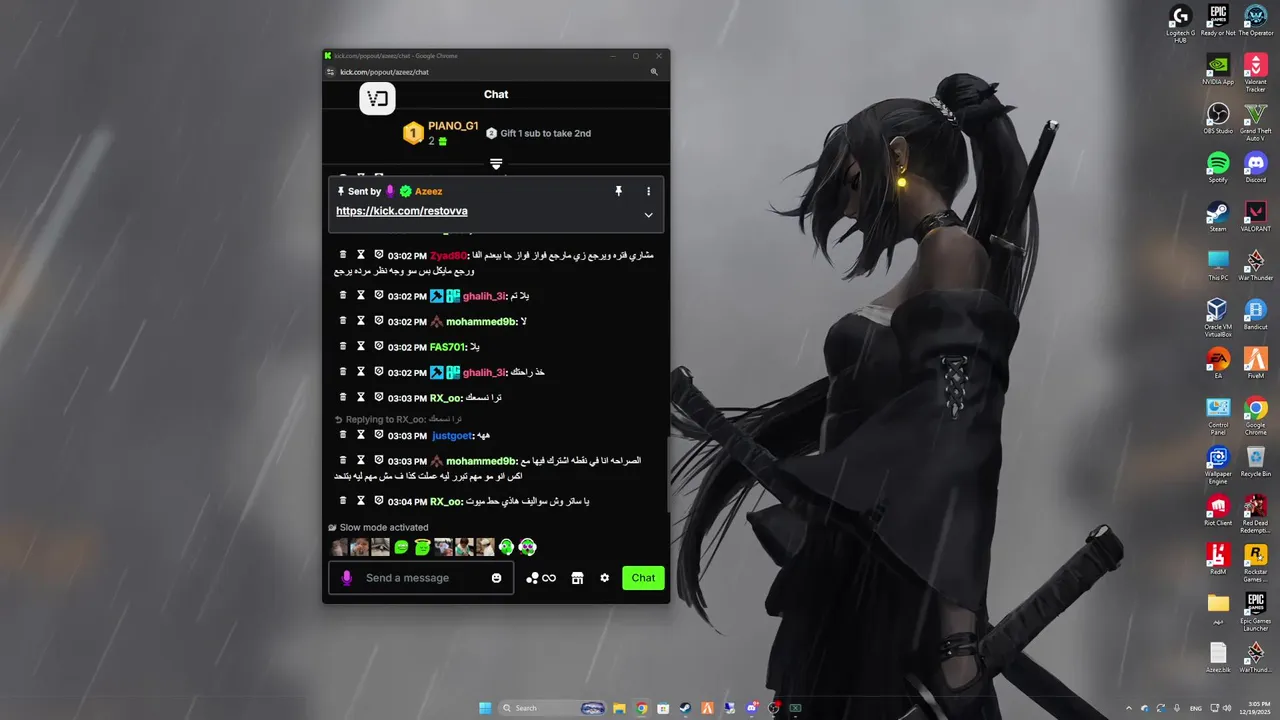Open FiveM desktop shortcut
Viewport: 1280px width, 720px height.
[x=1255, y=363]
